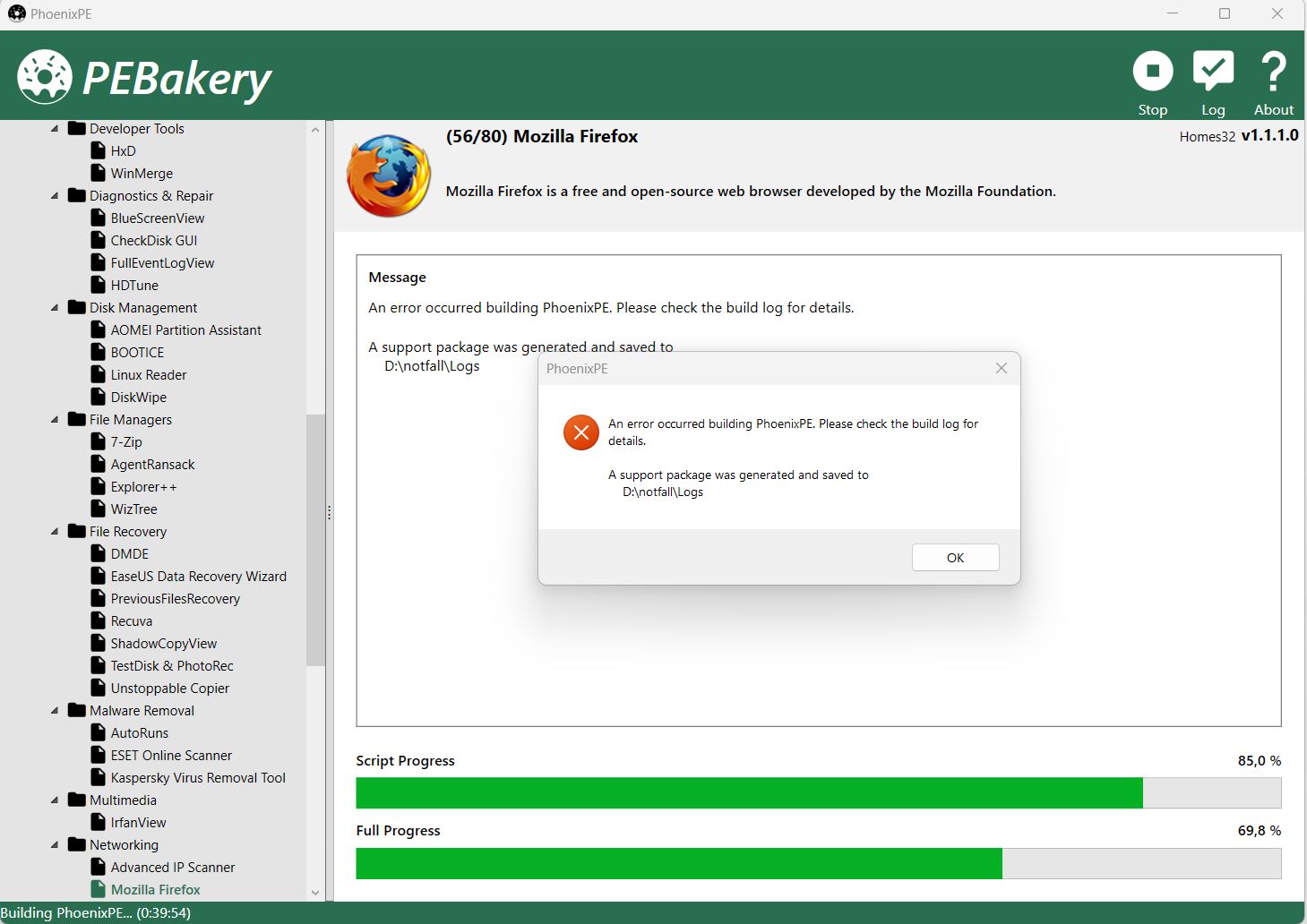Click the tree scrollbar up arrow
The image size is (1307, 924).
(314, 130)
